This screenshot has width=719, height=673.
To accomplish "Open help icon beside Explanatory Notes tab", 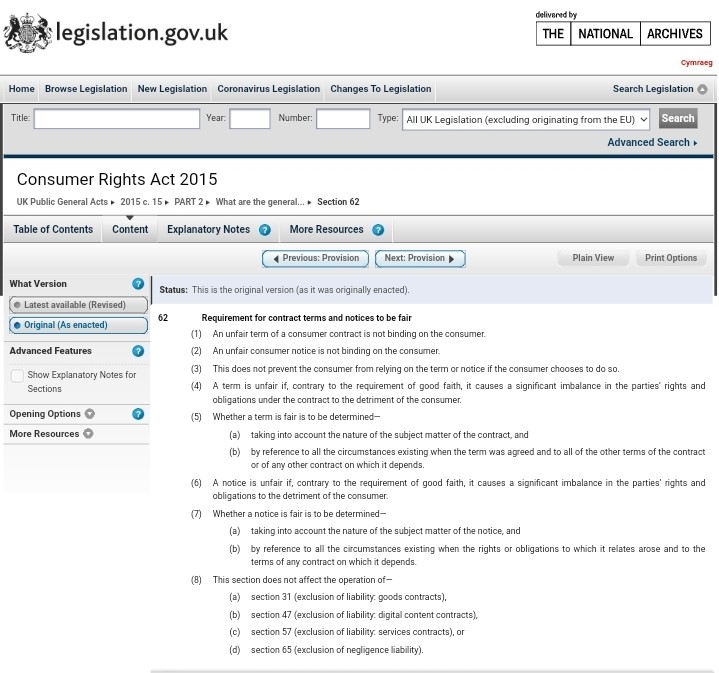I will click(265, 230).
